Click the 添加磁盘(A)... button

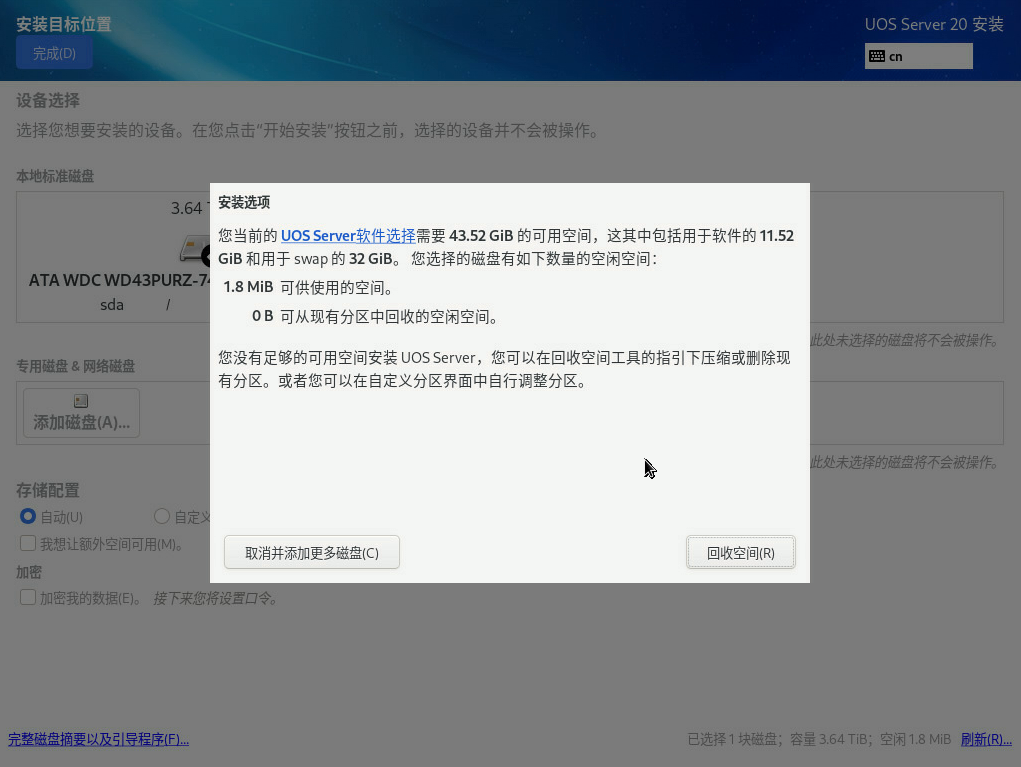coord(81,413)
